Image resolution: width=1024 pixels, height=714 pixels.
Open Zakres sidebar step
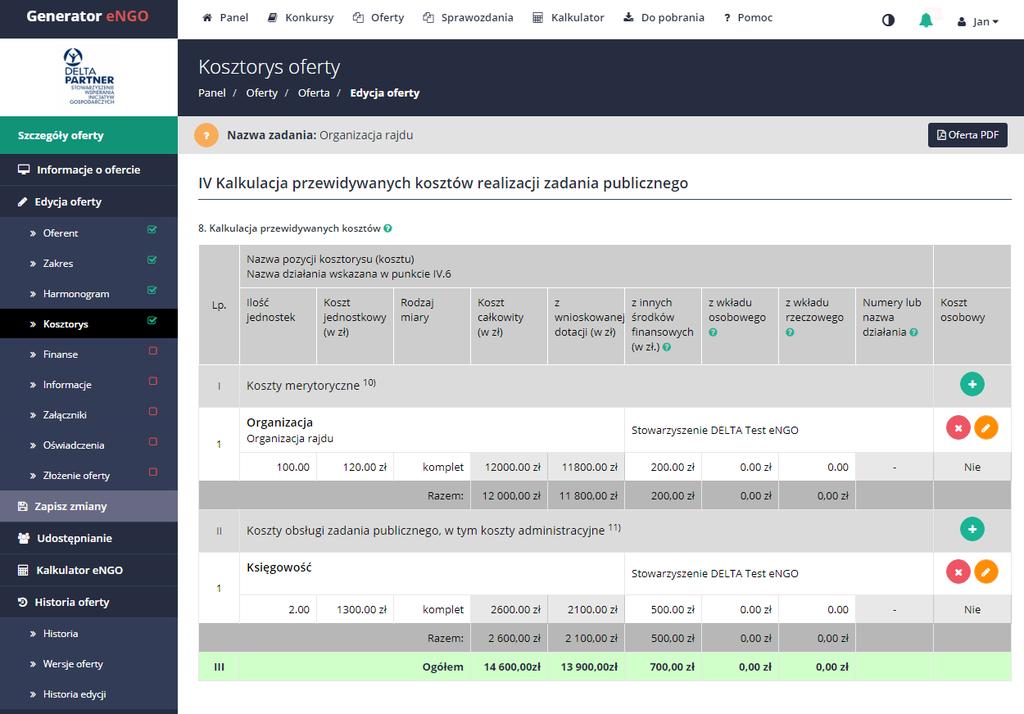[57, 263]
